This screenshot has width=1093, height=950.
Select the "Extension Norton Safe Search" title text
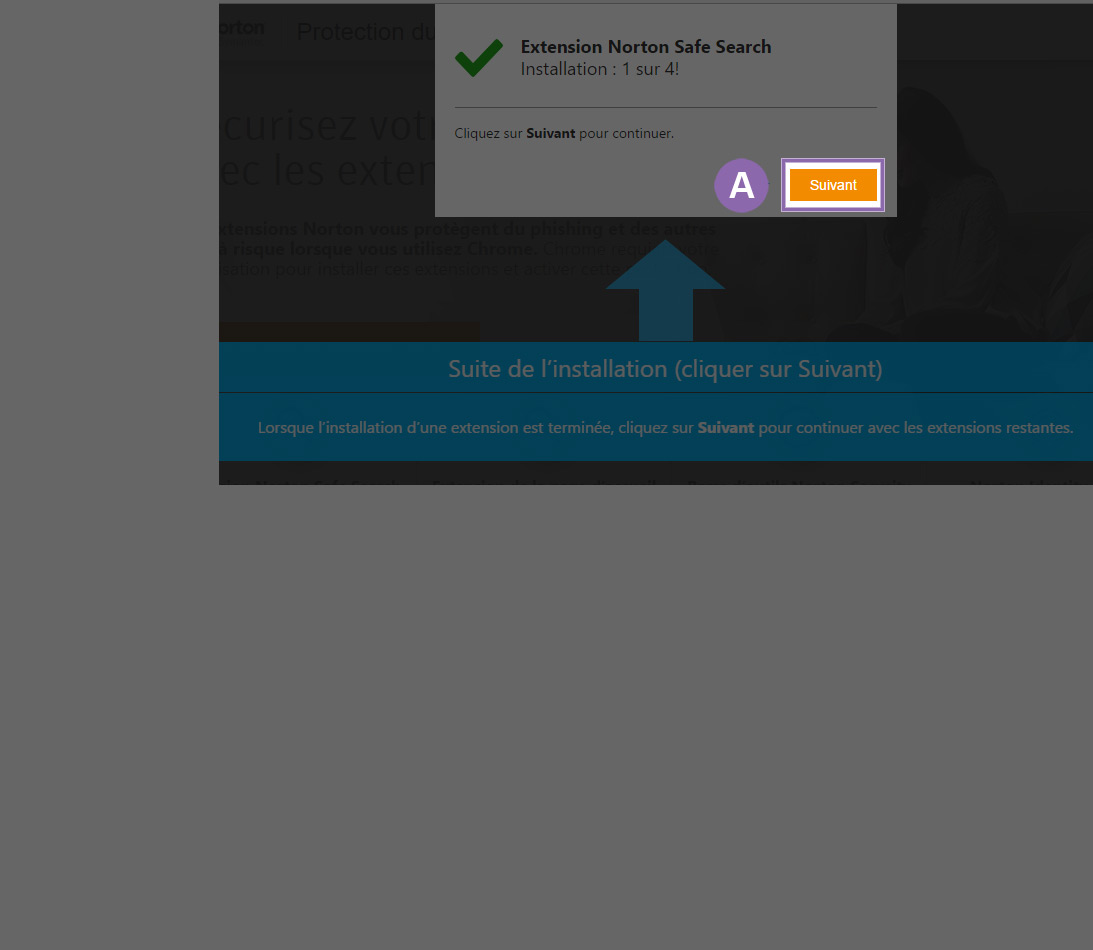(645, 47)
